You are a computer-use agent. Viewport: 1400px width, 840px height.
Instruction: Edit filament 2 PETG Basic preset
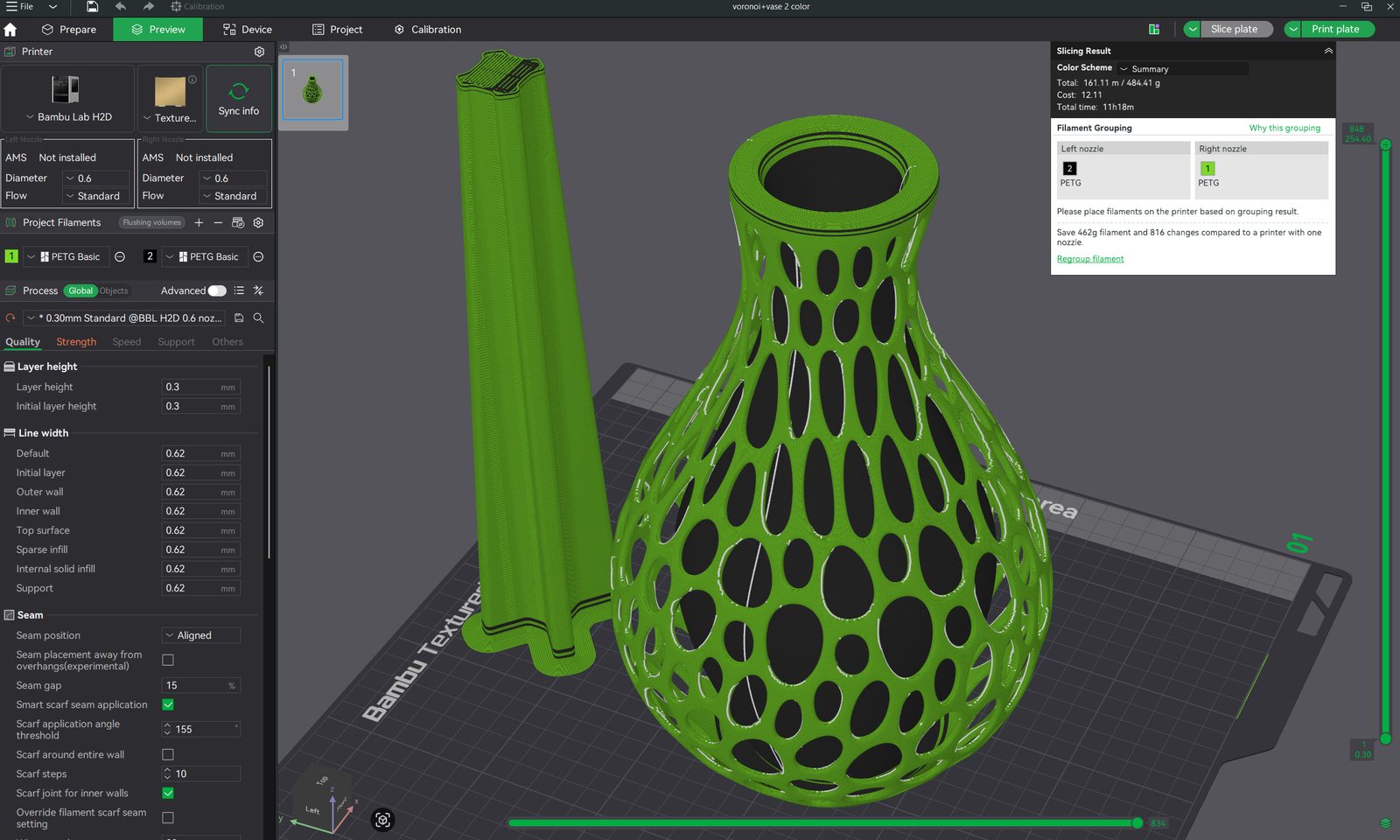click(258, 256)
